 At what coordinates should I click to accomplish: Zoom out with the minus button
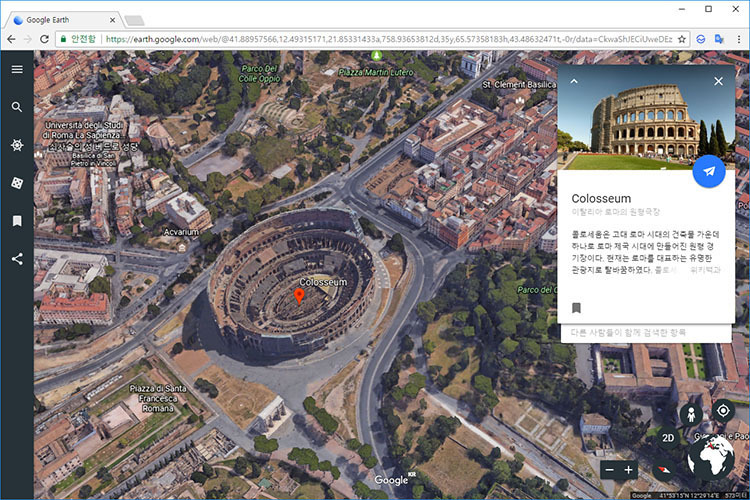coord(609,470)
